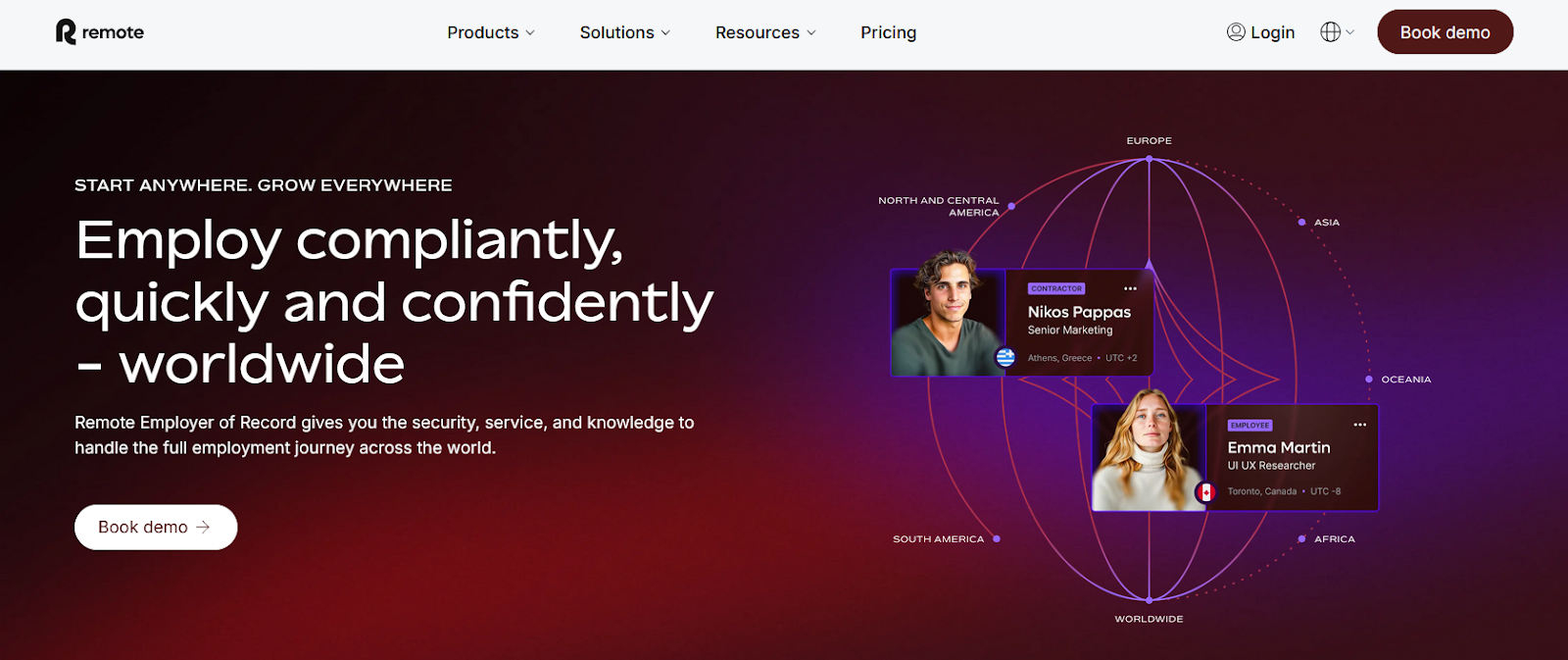Click the Login link
Image resolution: width=1568 pixels, height=660 pixels.
click(x=1272, y=32)
